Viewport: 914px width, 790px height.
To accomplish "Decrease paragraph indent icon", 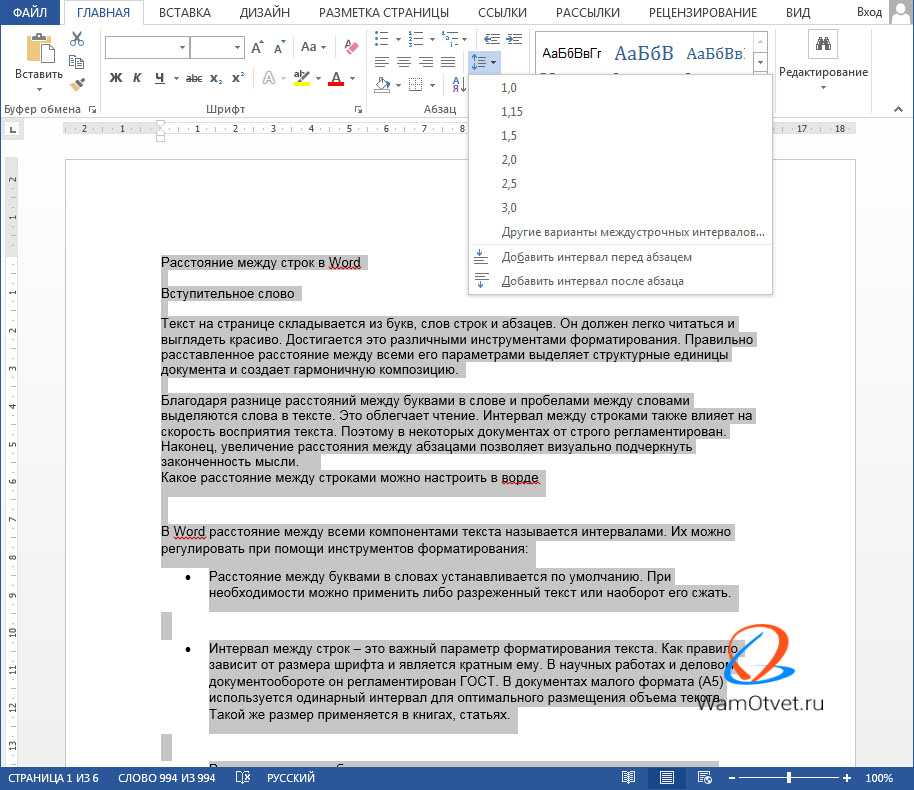I will [x=491, y=39].
